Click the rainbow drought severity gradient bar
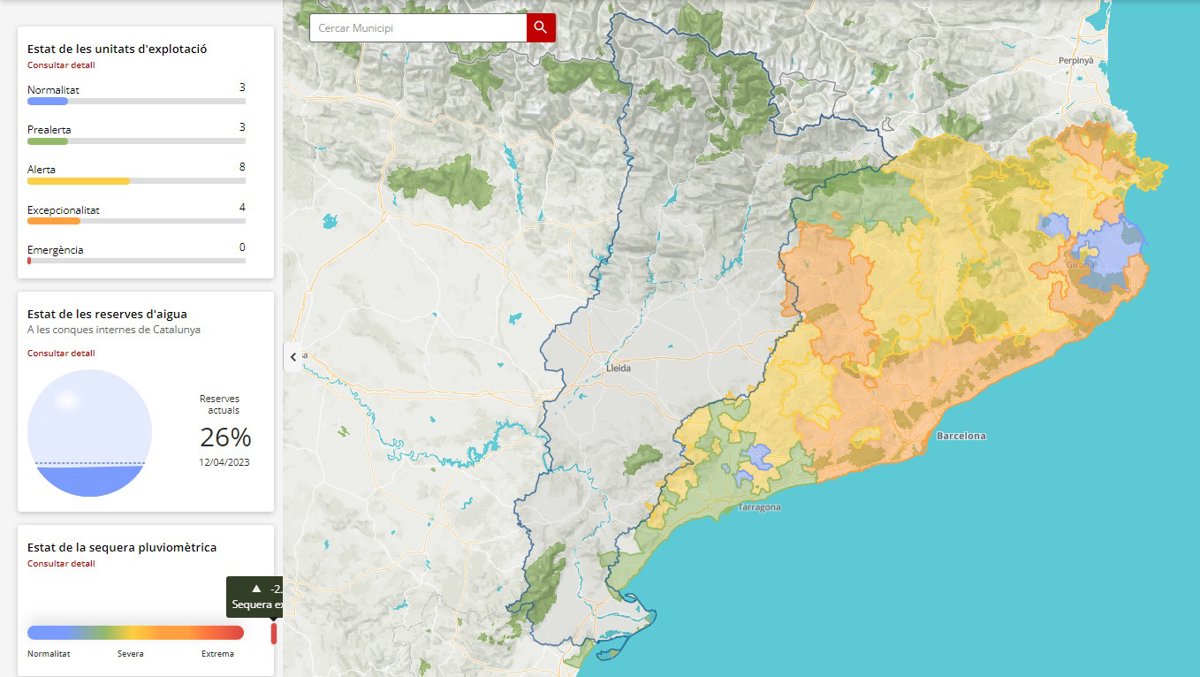The image size is (1200, 677). point(135,633)
